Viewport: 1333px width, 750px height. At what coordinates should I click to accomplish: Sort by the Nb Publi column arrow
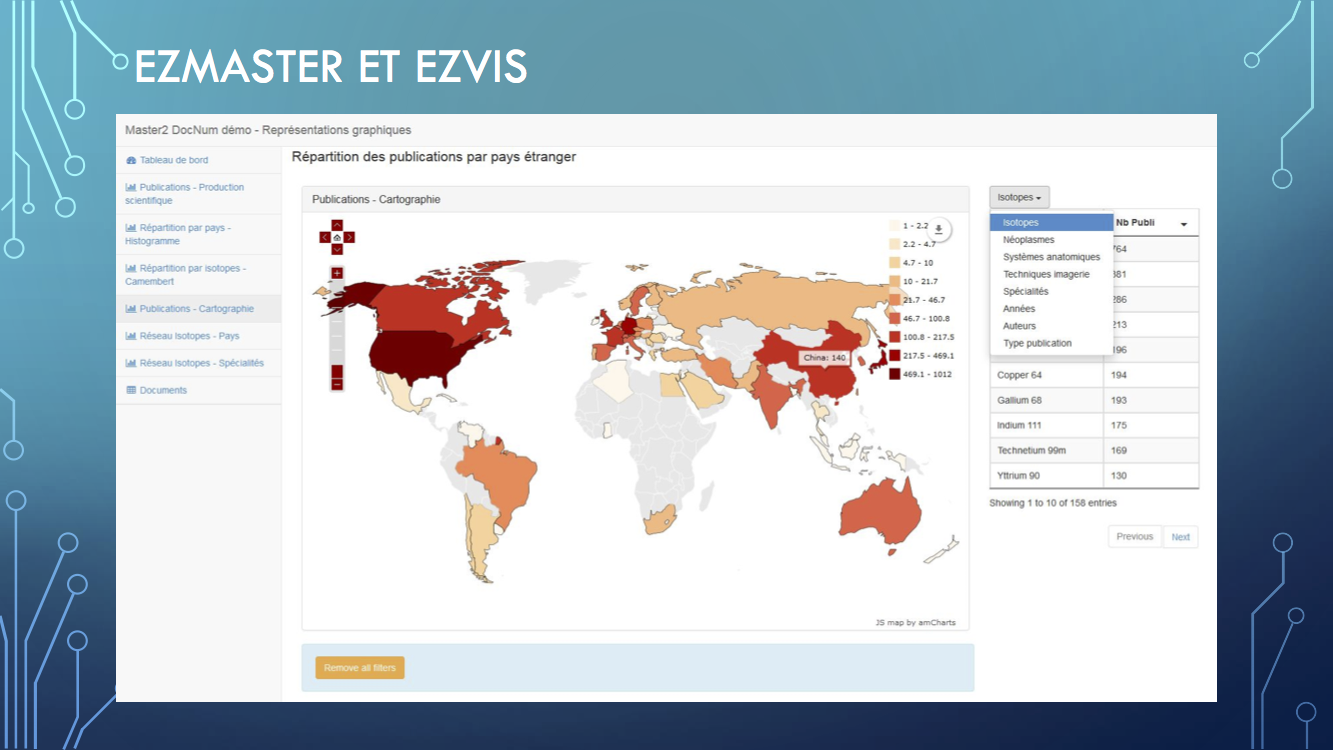(1184, 223)
